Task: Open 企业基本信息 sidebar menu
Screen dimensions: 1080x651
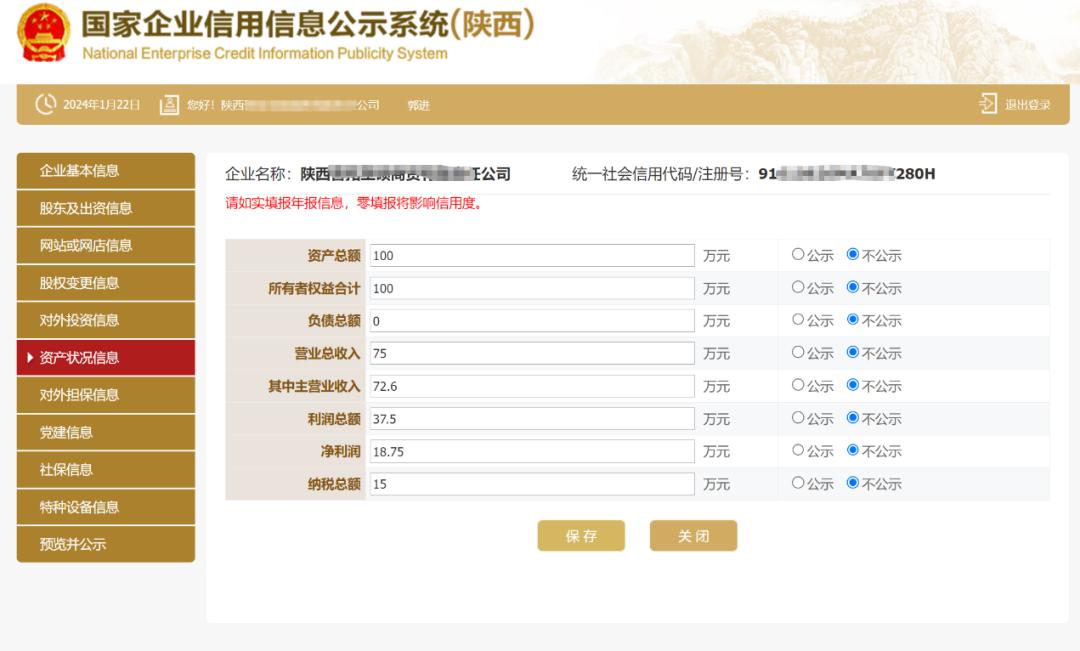Action: [106, 171]
